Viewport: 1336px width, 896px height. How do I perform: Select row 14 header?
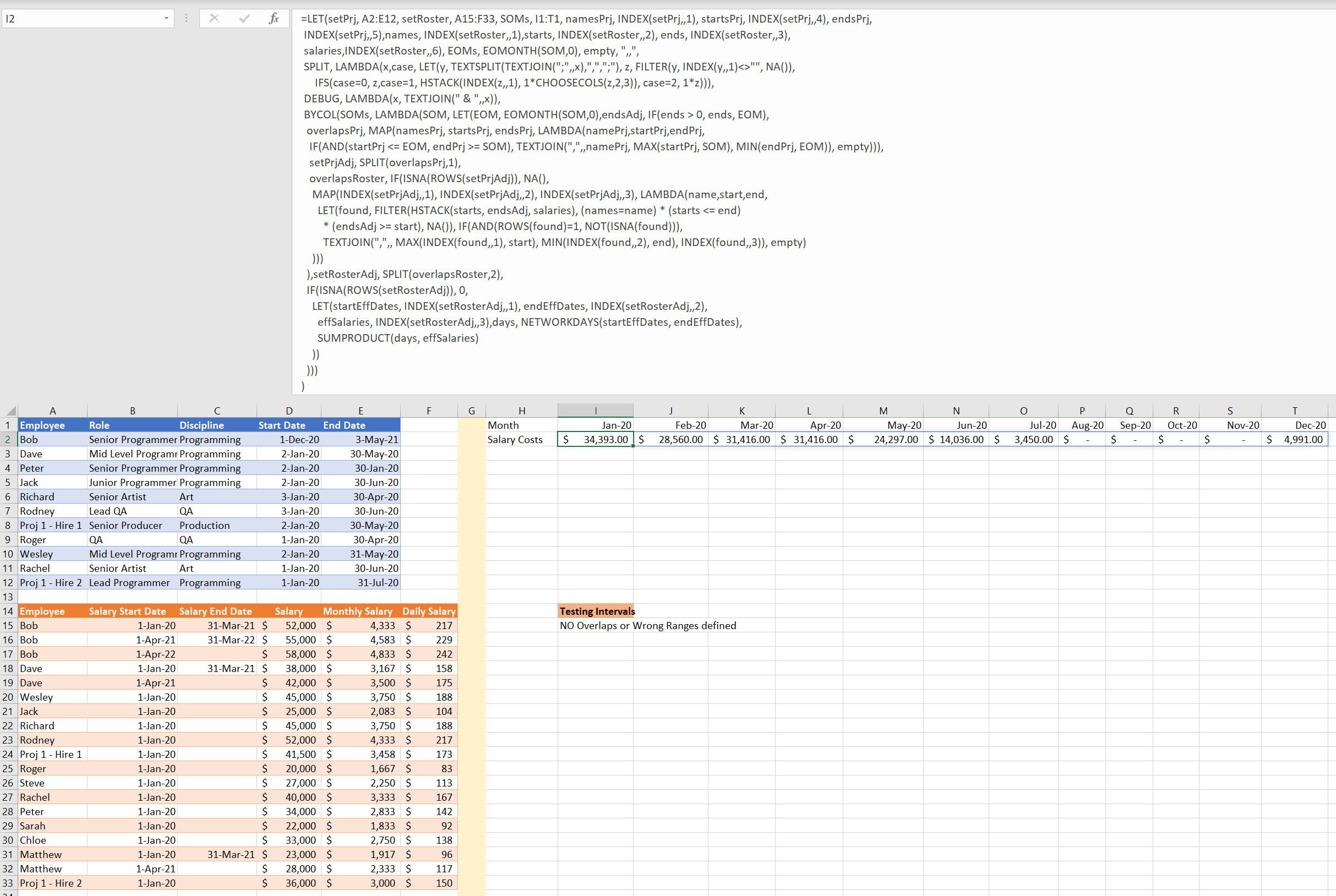click(8, 611)
